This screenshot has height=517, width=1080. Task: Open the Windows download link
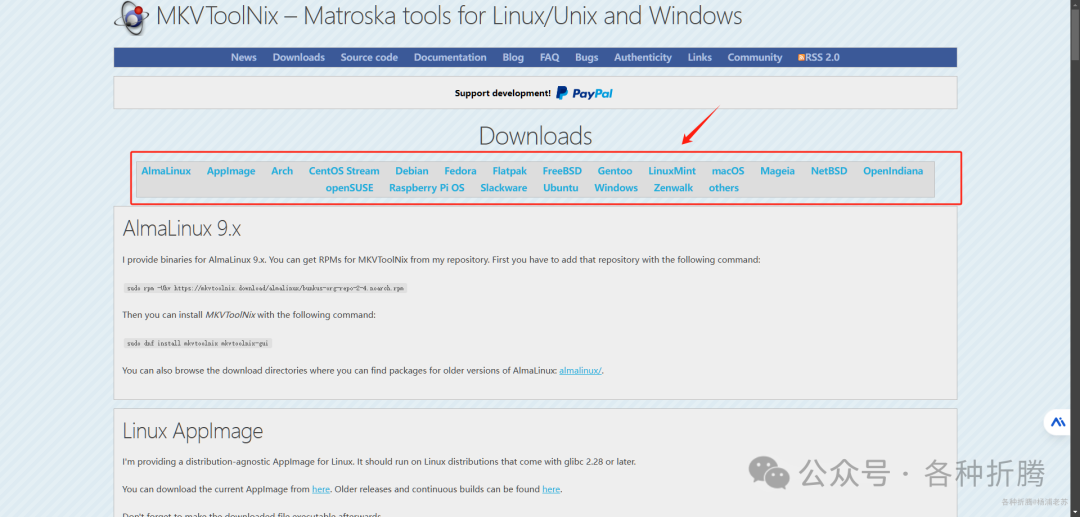pyautogui.click(x=616, y=187)
